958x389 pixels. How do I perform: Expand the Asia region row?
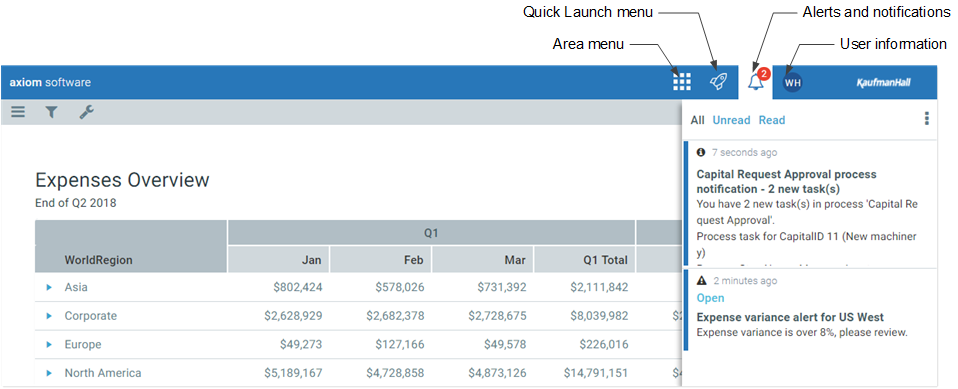coord(49,287)
